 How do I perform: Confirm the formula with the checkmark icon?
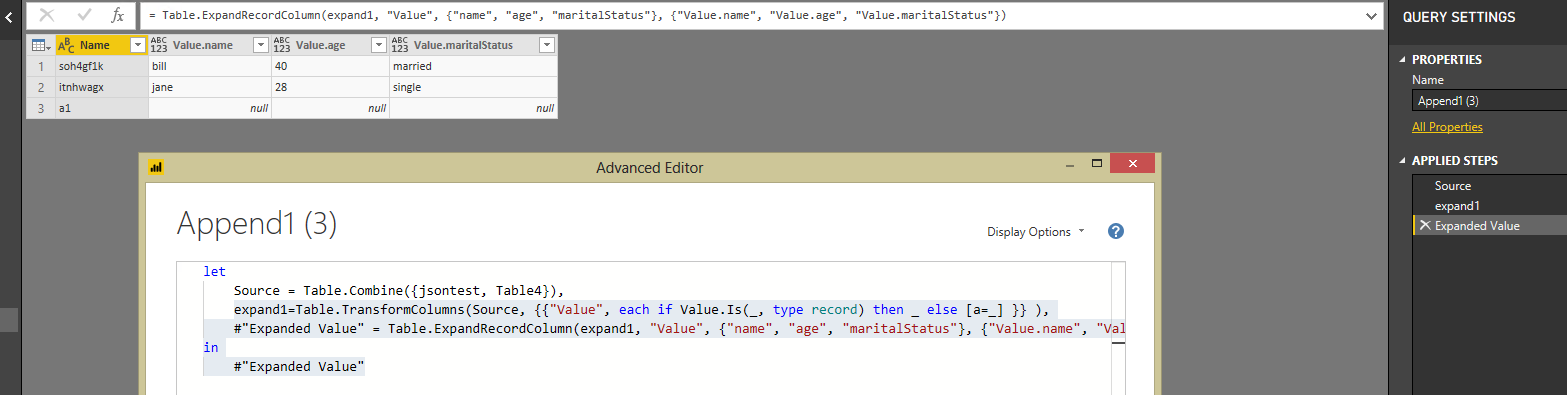84,16
